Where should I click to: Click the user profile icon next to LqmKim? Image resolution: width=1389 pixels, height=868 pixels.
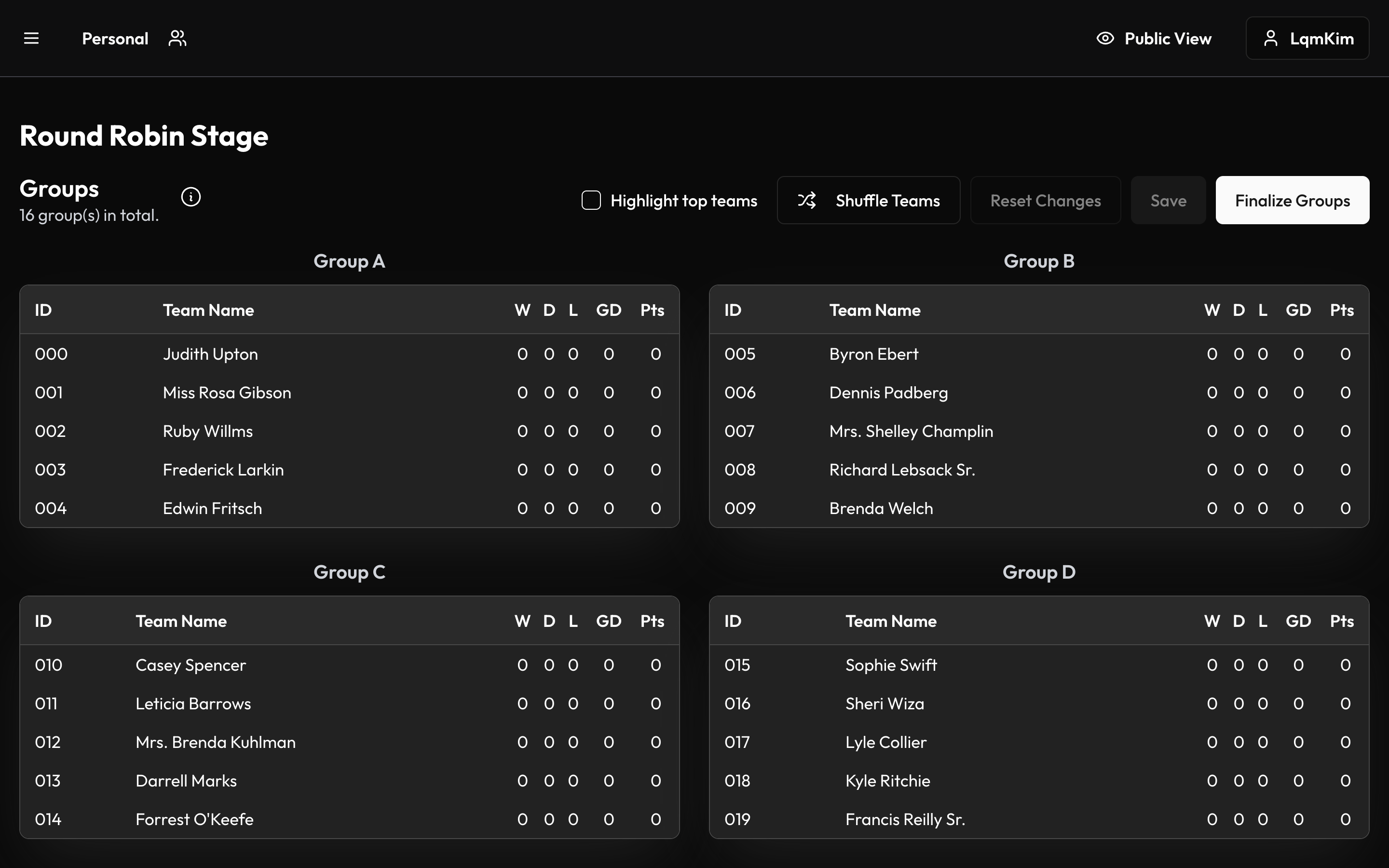pos(1271,39)
